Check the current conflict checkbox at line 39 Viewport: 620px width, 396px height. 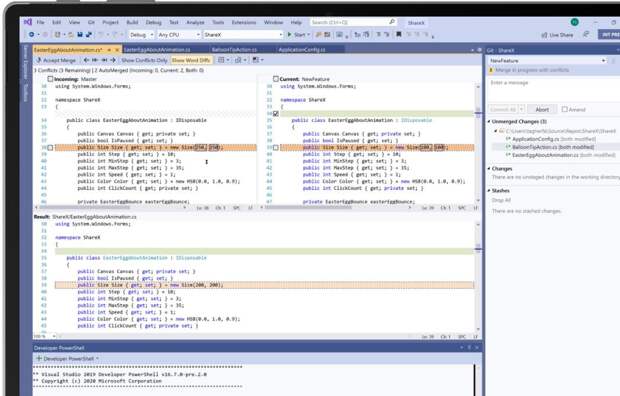point(276,148)
